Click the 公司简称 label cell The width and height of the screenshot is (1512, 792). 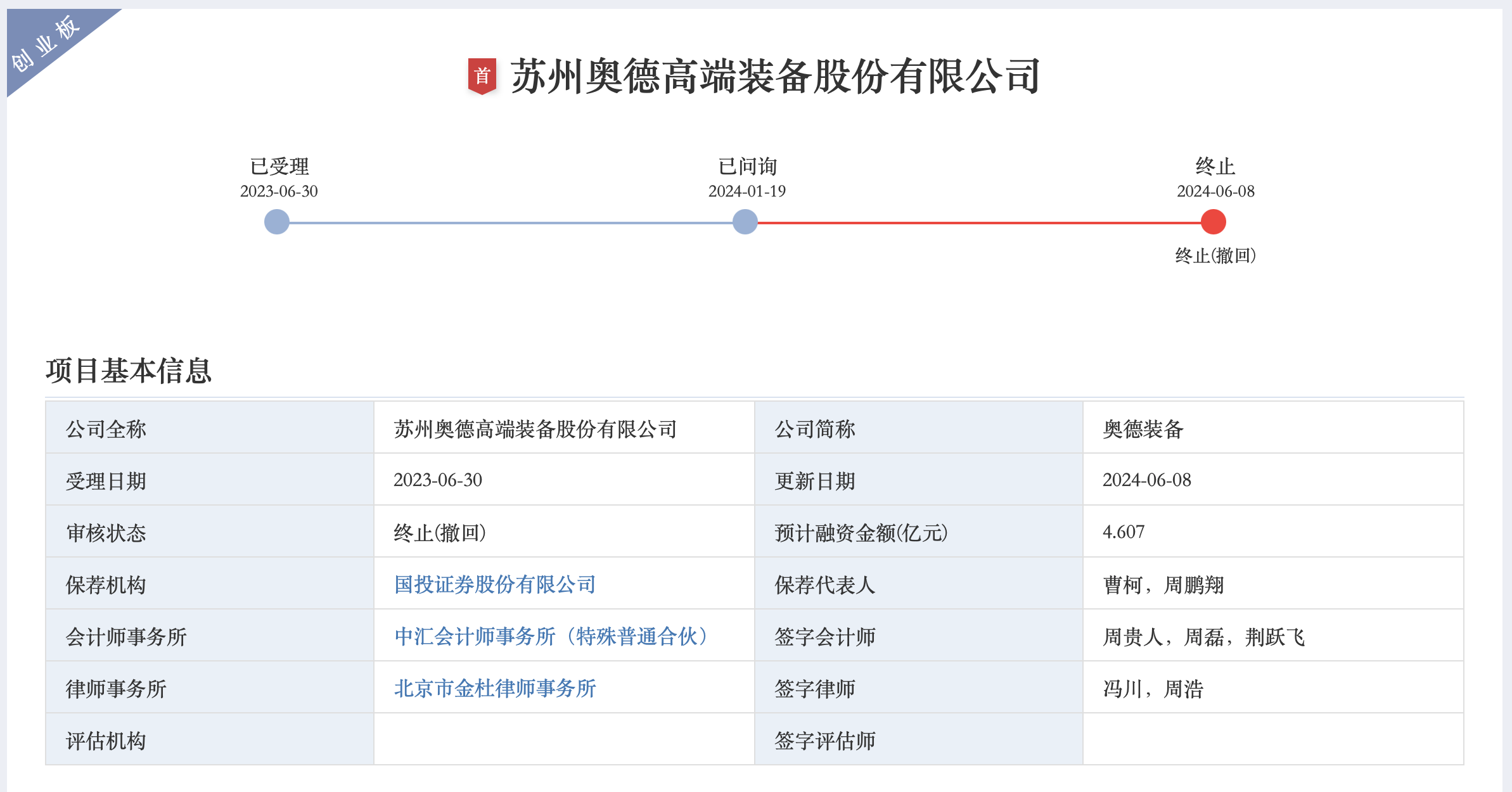tap(919, 428)
